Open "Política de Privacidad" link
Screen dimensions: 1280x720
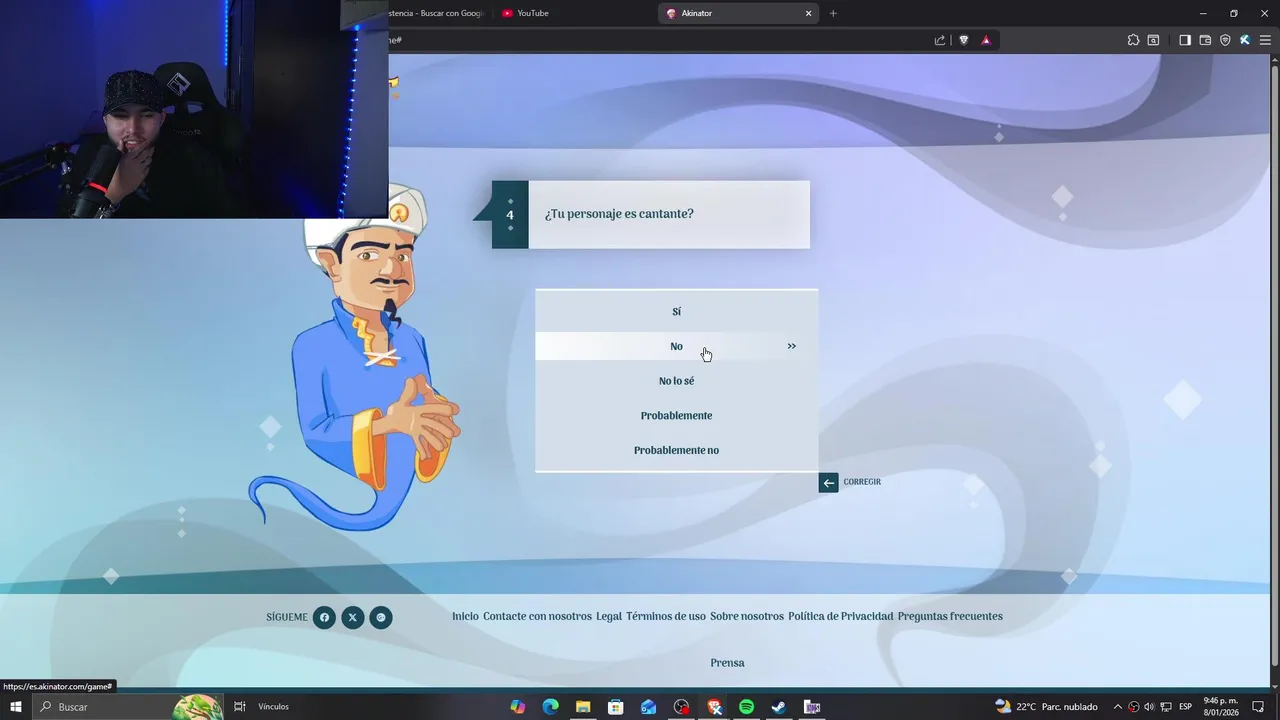[x=840, y=616]
